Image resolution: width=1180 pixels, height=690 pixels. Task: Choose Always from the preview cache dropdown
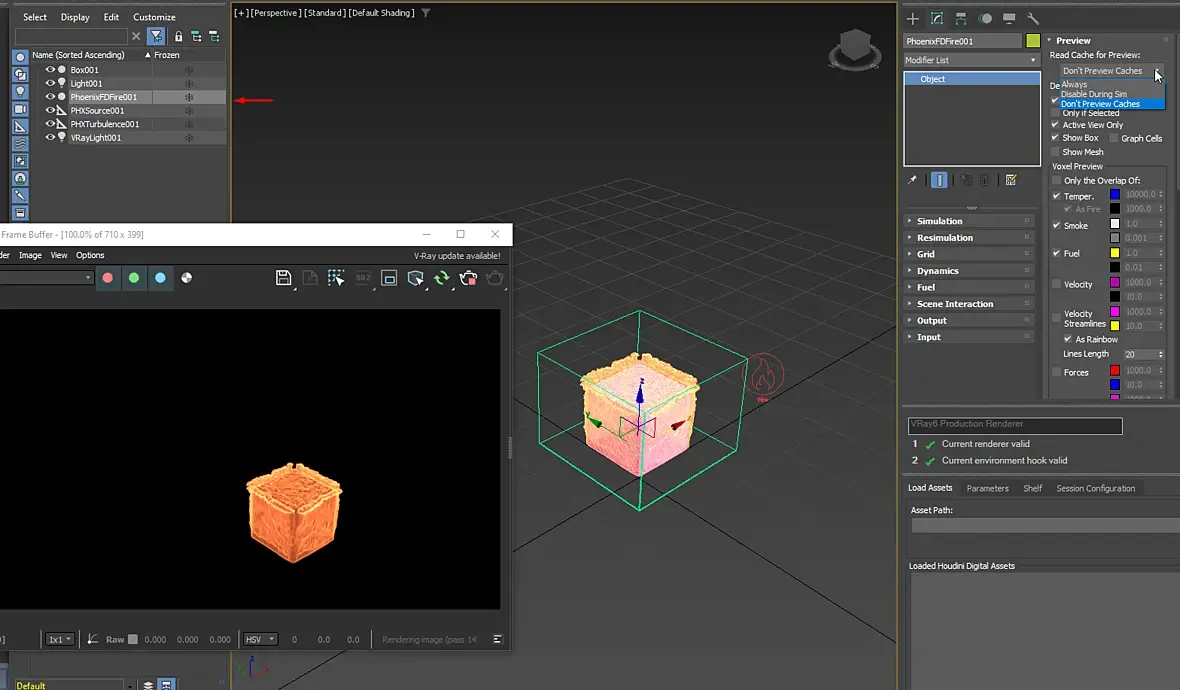click(x=1074, y=85)
